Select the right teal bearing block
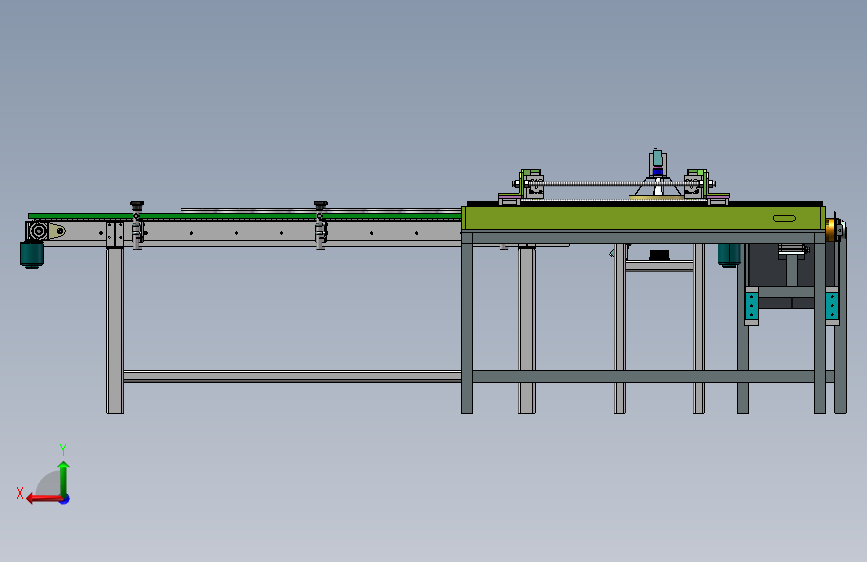Screen dimensions: 867x562 [x=832, y=306]
